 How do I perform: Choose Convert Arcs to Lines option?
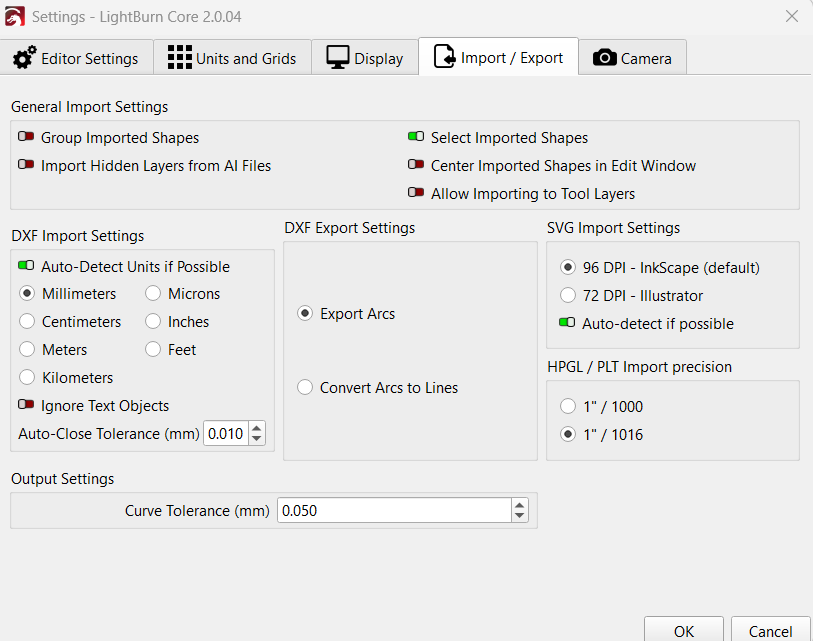305,388
